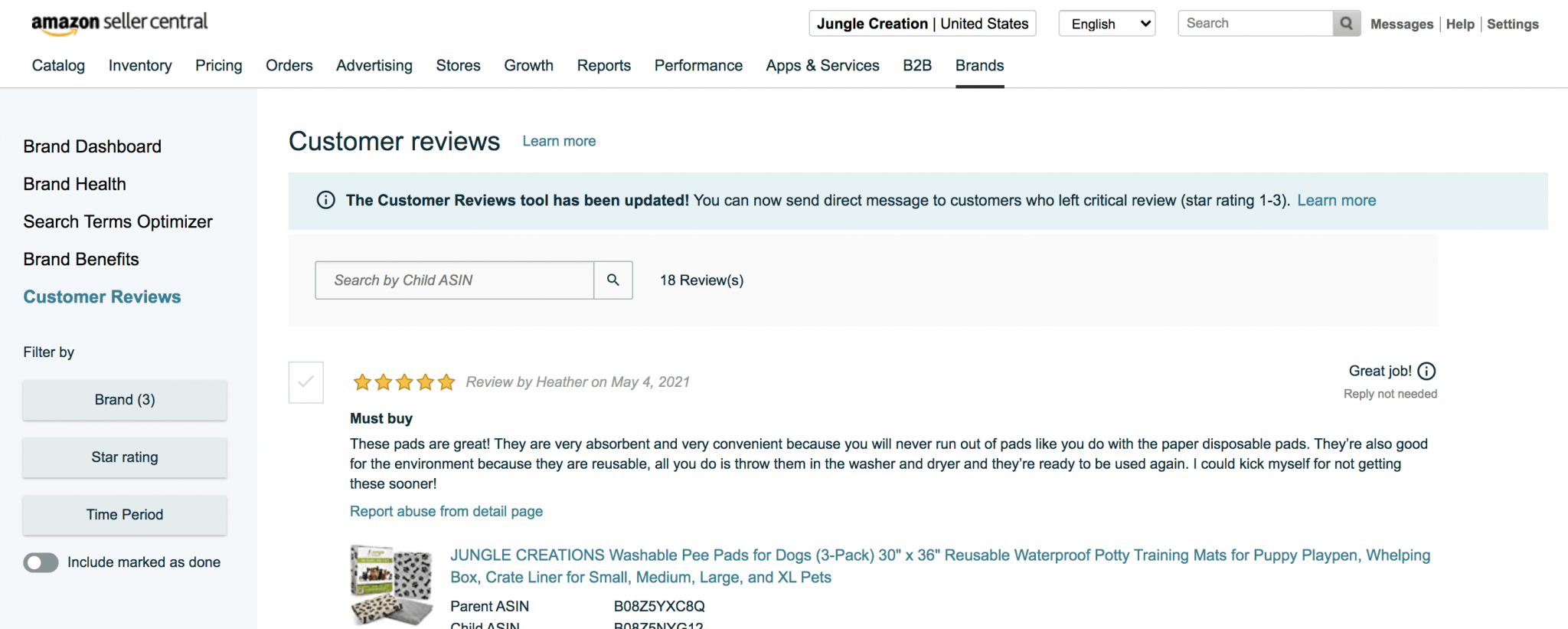1568x629 pixels.
Task: Tick the mark-as-done checkbox for Heather's review
Action: [306, 382]
